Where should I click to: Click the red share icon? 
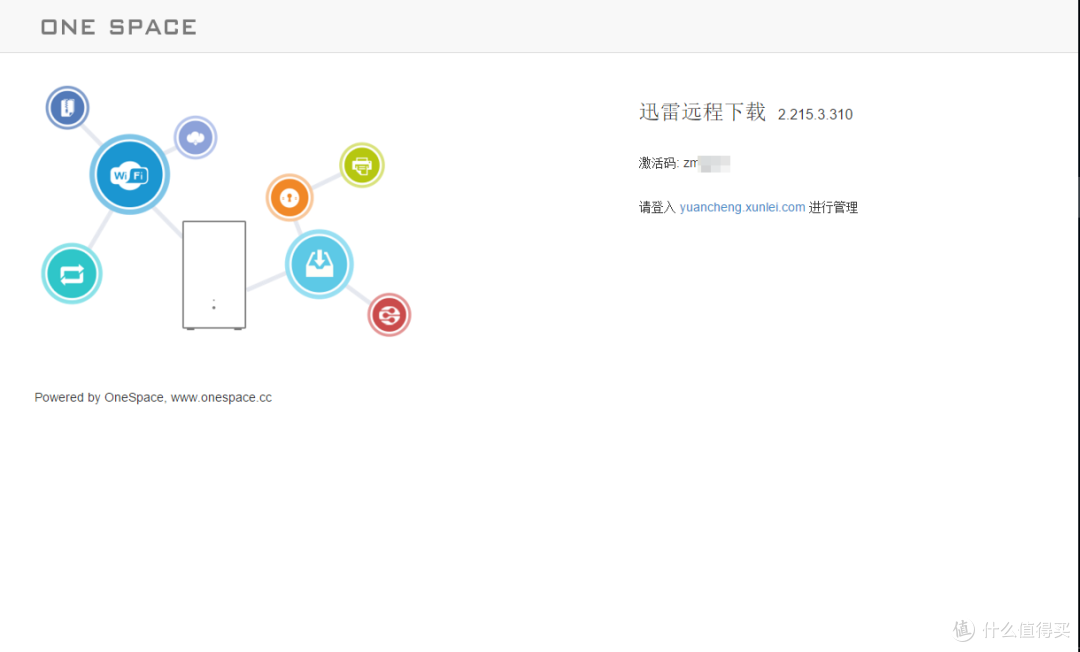pyautogui.click(x=389, y=315)
